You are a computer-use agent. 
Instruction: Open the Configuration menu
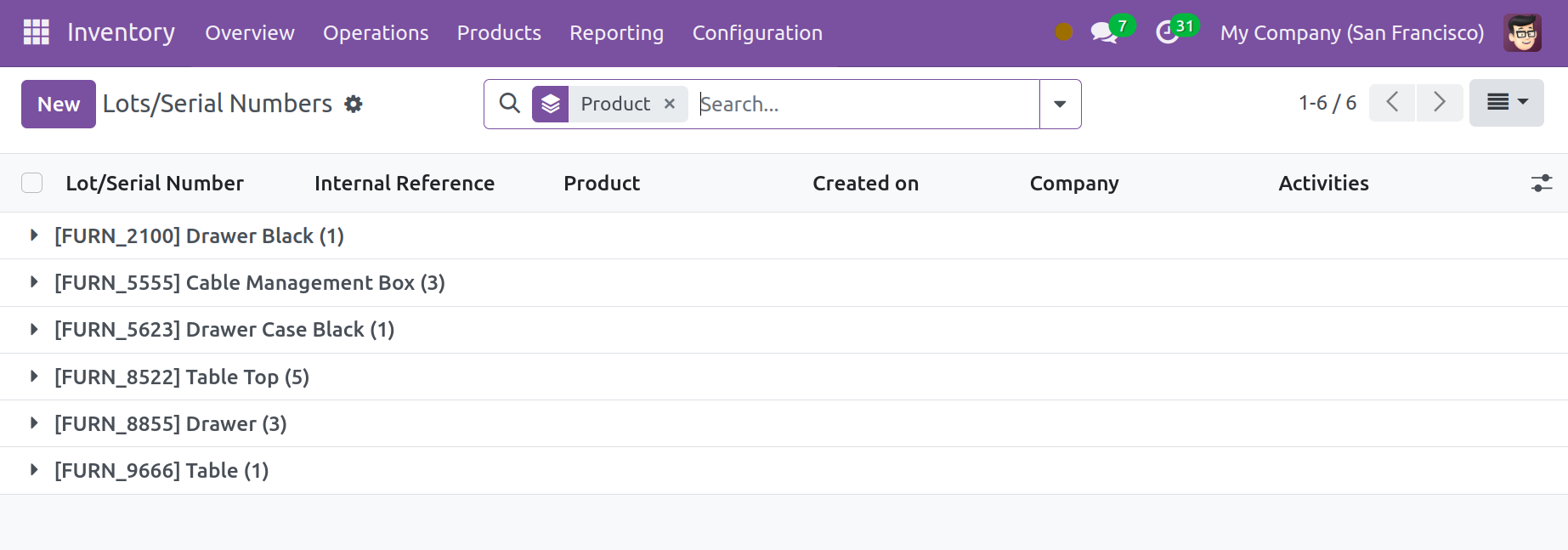[756, 33]
